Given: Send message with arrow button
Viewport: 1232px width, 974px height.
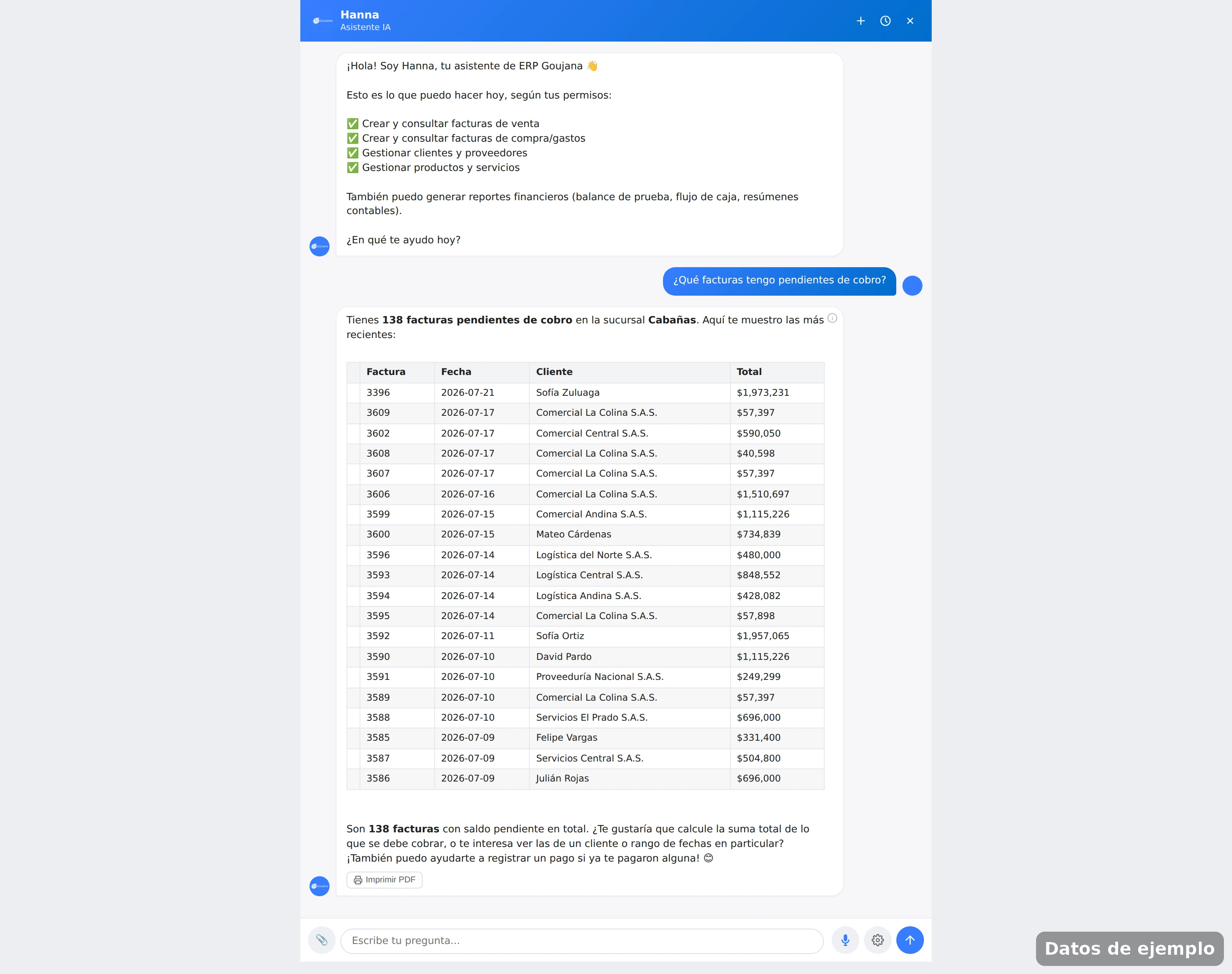Looking at the screenshot, I should coord(910,940).
